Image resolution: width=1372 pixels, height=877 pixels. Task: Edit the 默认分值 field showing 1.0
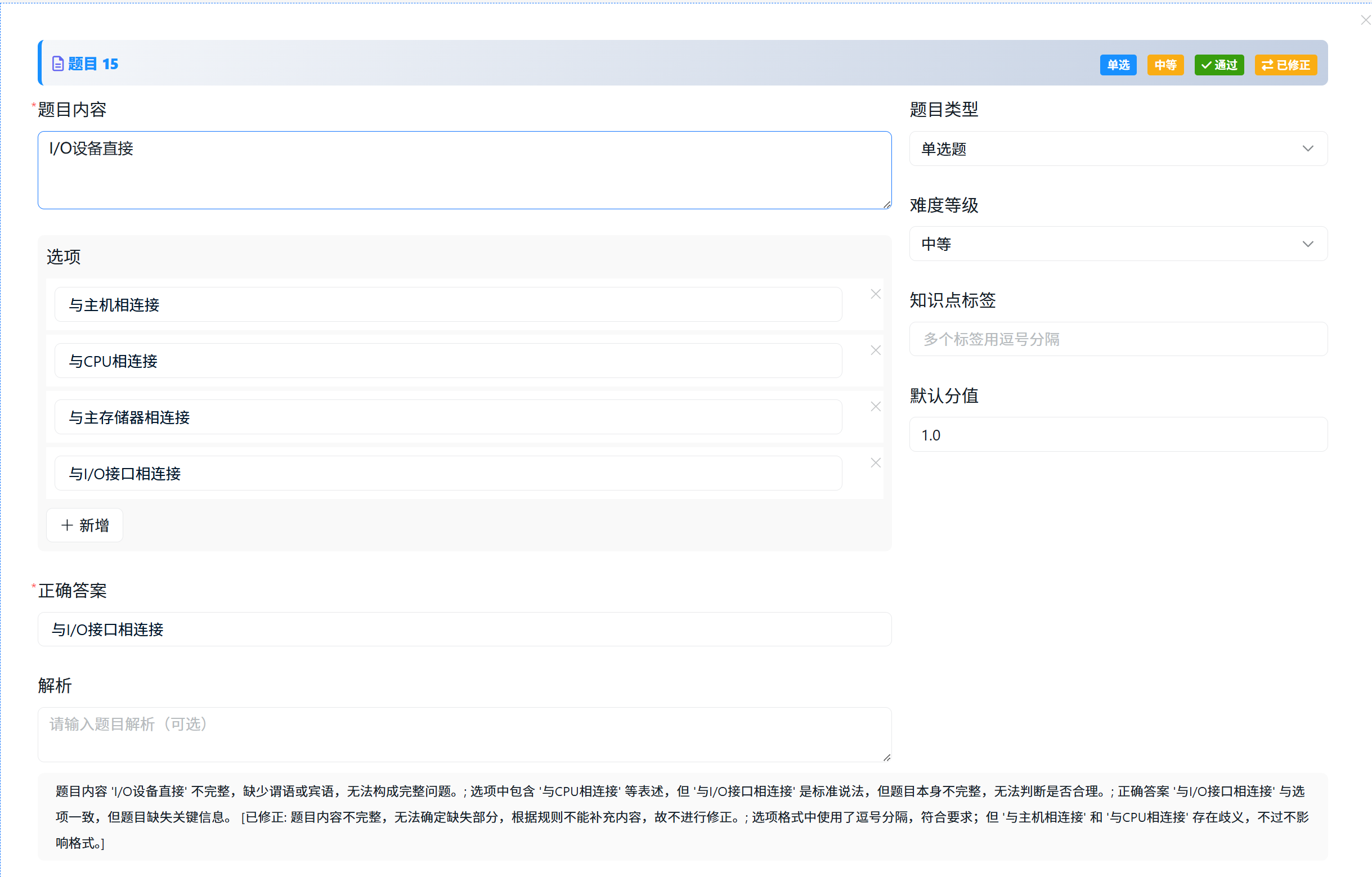[1118, 435]
